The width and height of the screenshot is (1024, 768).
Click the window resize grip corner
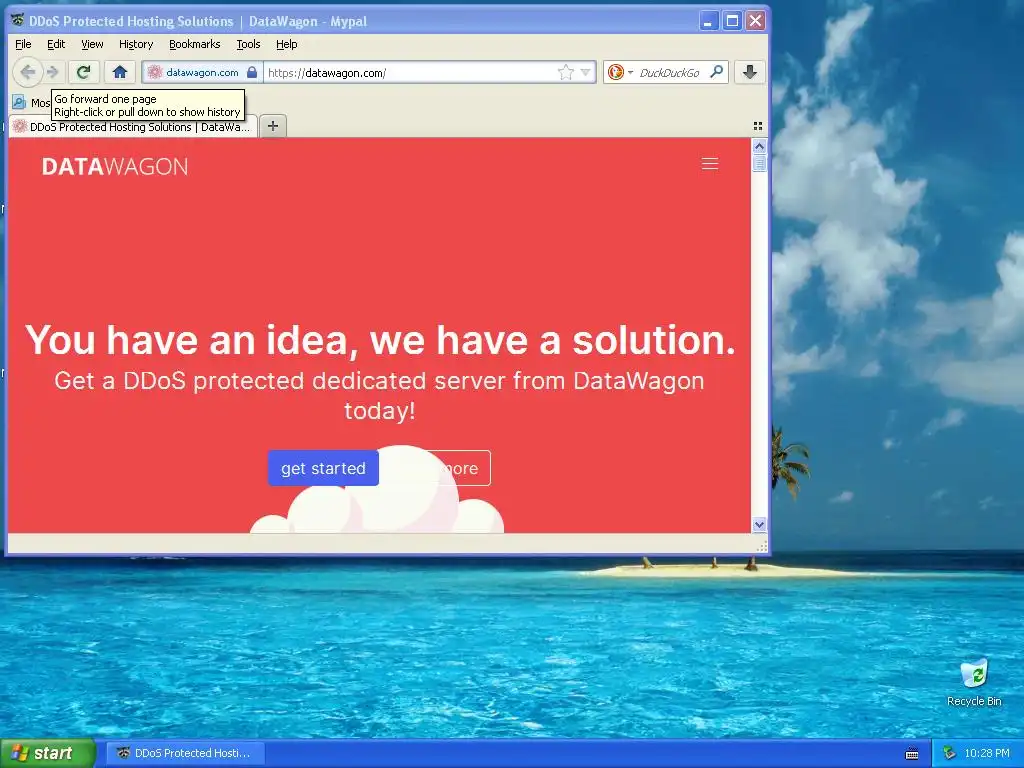pyautogui.click(x=761, y=547)
